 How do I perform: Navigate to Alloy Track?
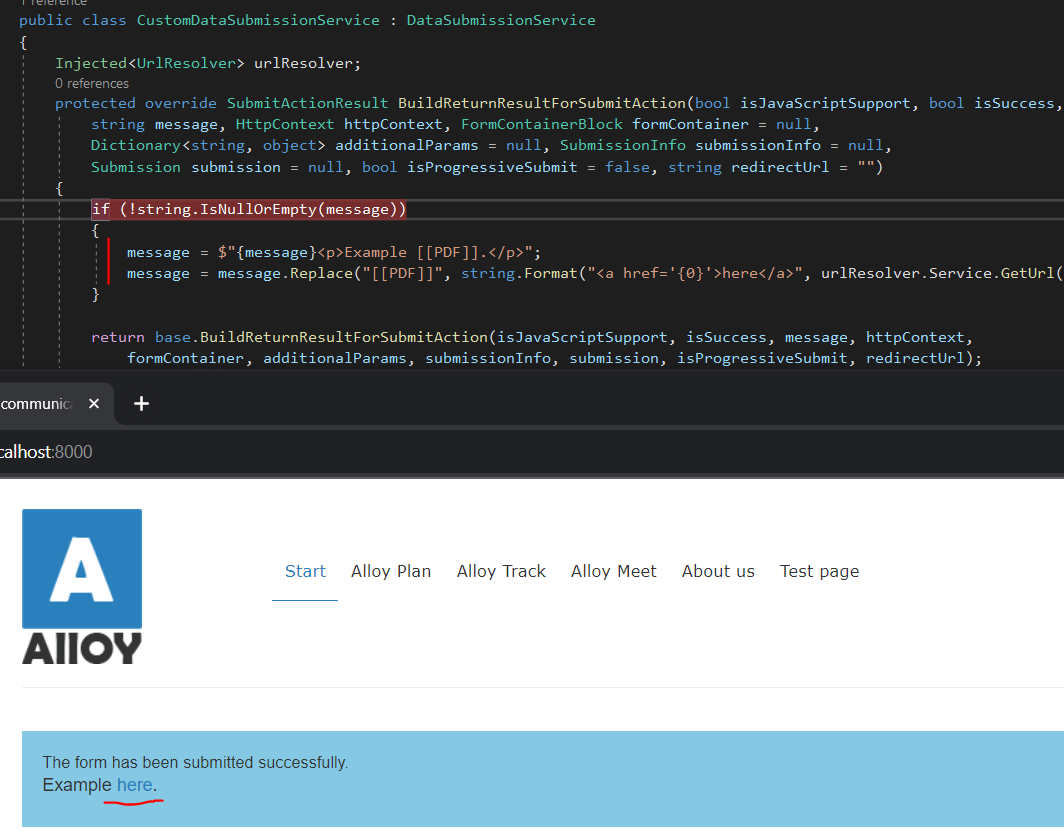tap(501, 571)
